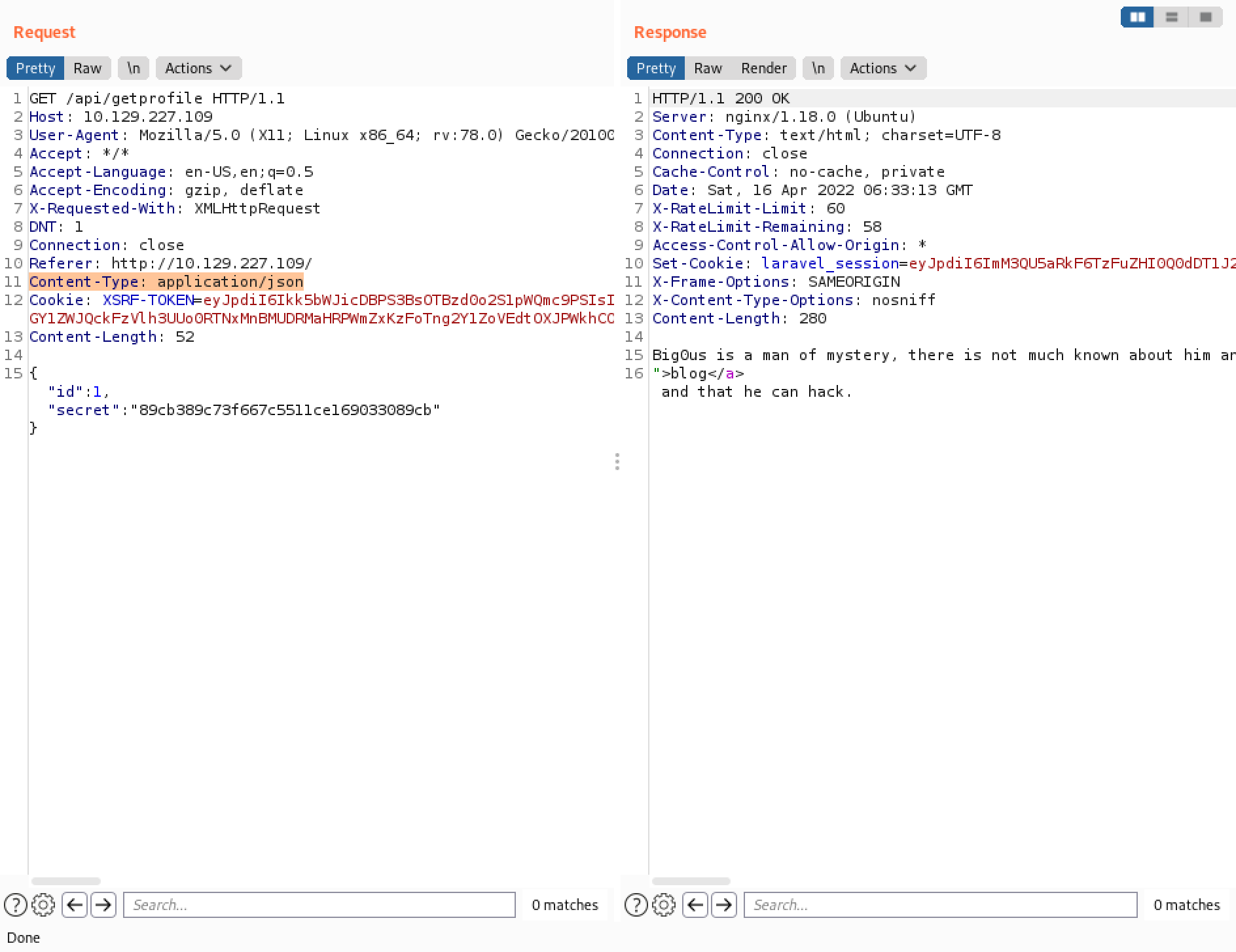
Task: Switch to side-by-side split layout icon
Action: click(x=1137, y=17)
